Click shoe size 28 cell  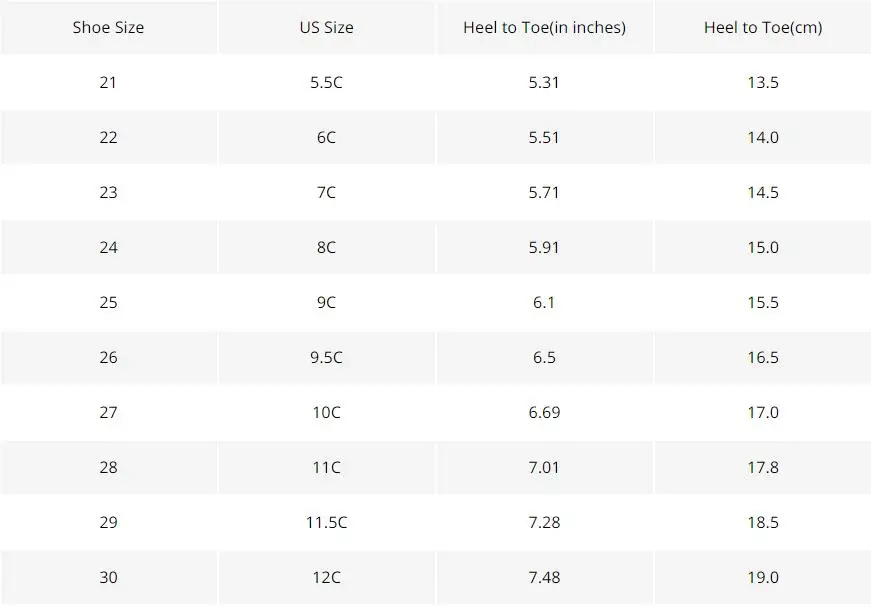[x=108, y=467]
